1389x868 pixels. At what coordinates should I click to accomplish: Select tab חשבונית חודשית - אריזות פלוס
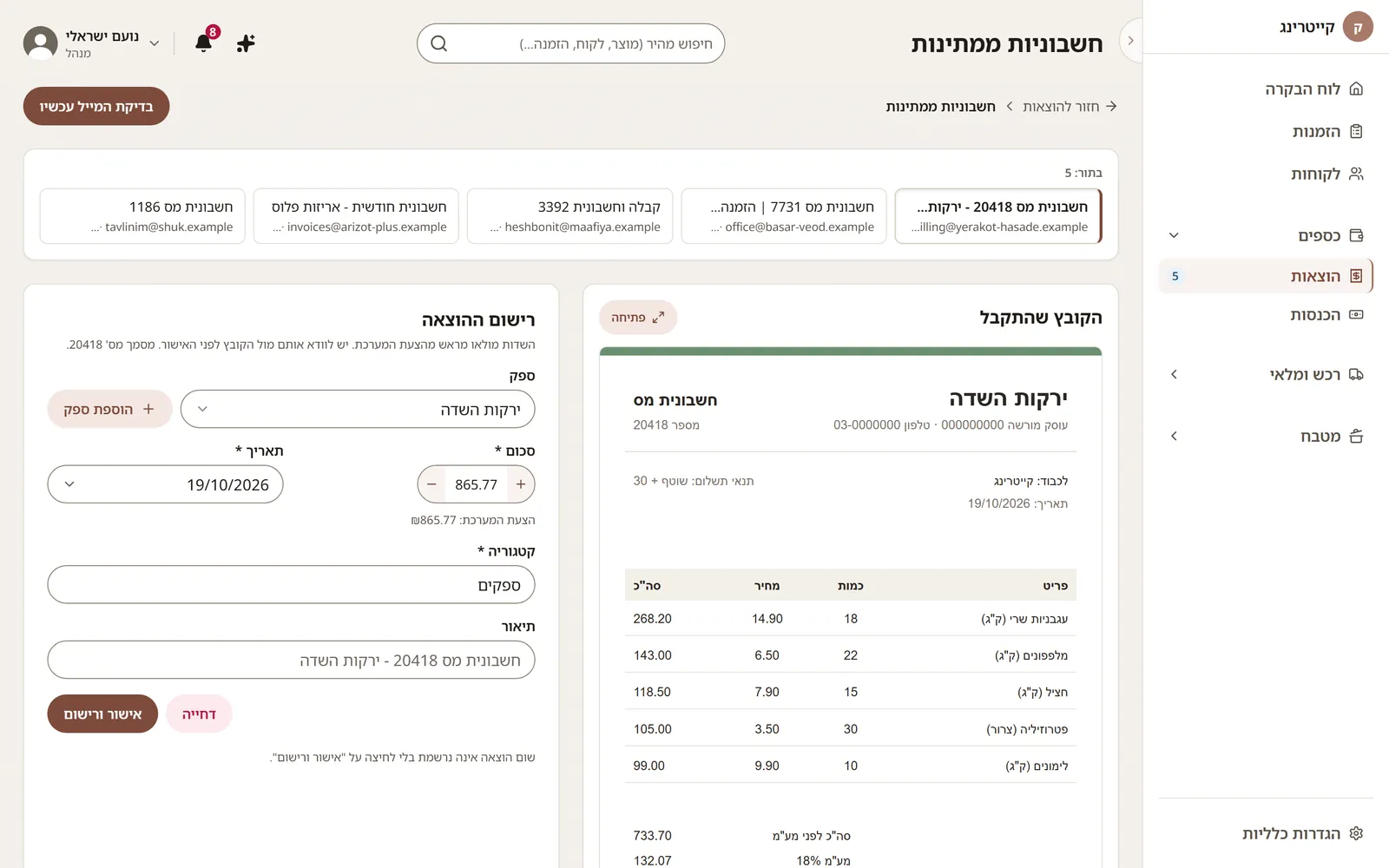(357, 216)
